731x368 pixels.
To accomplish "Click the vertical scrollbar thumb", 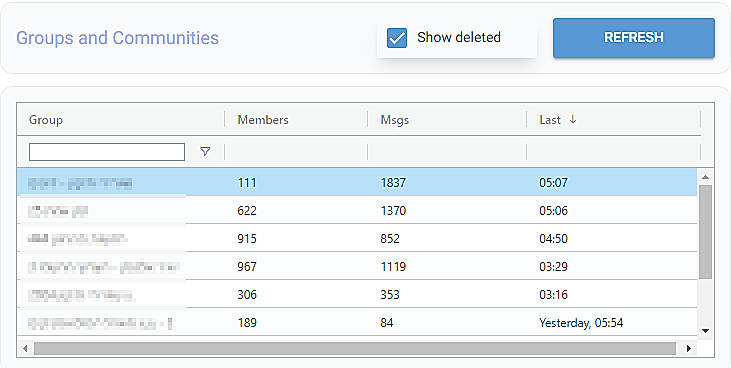I will (706, 232).
